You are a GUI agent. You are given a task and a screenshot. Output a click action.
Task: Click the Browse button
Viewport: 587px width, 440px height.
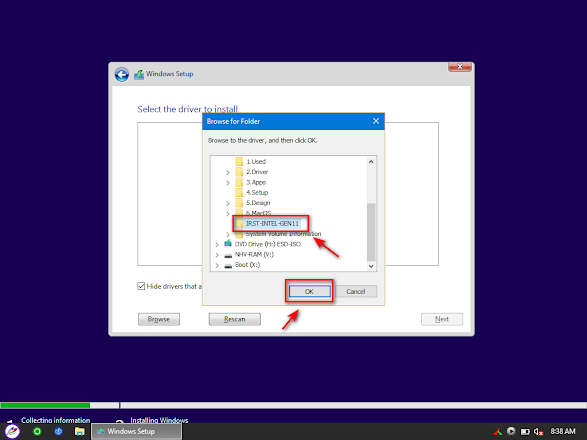[159, 319]
